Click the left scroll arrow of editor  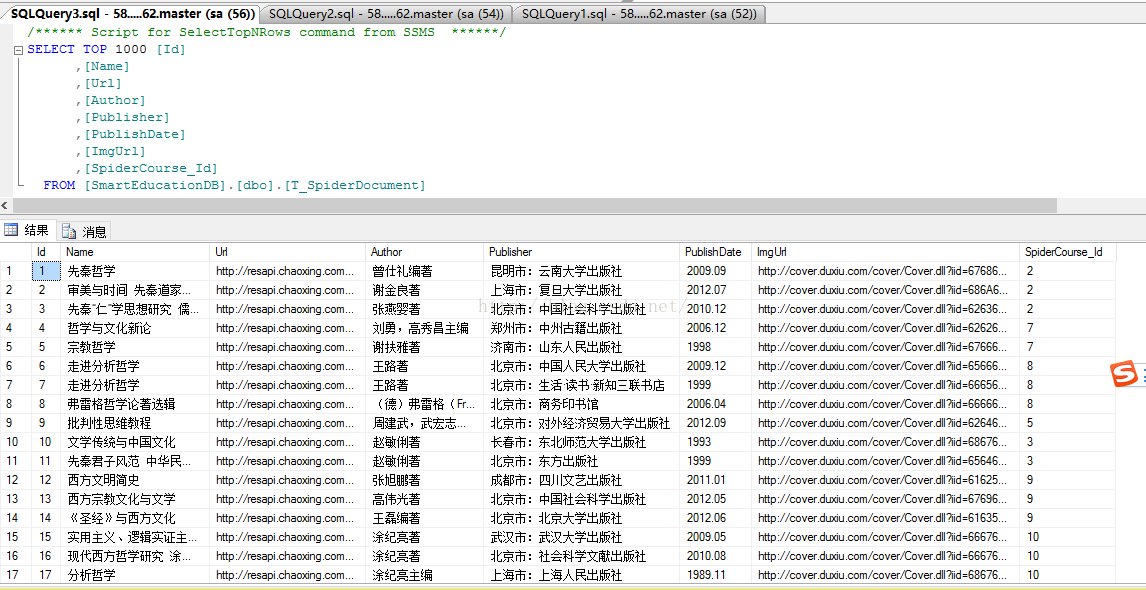6,205
